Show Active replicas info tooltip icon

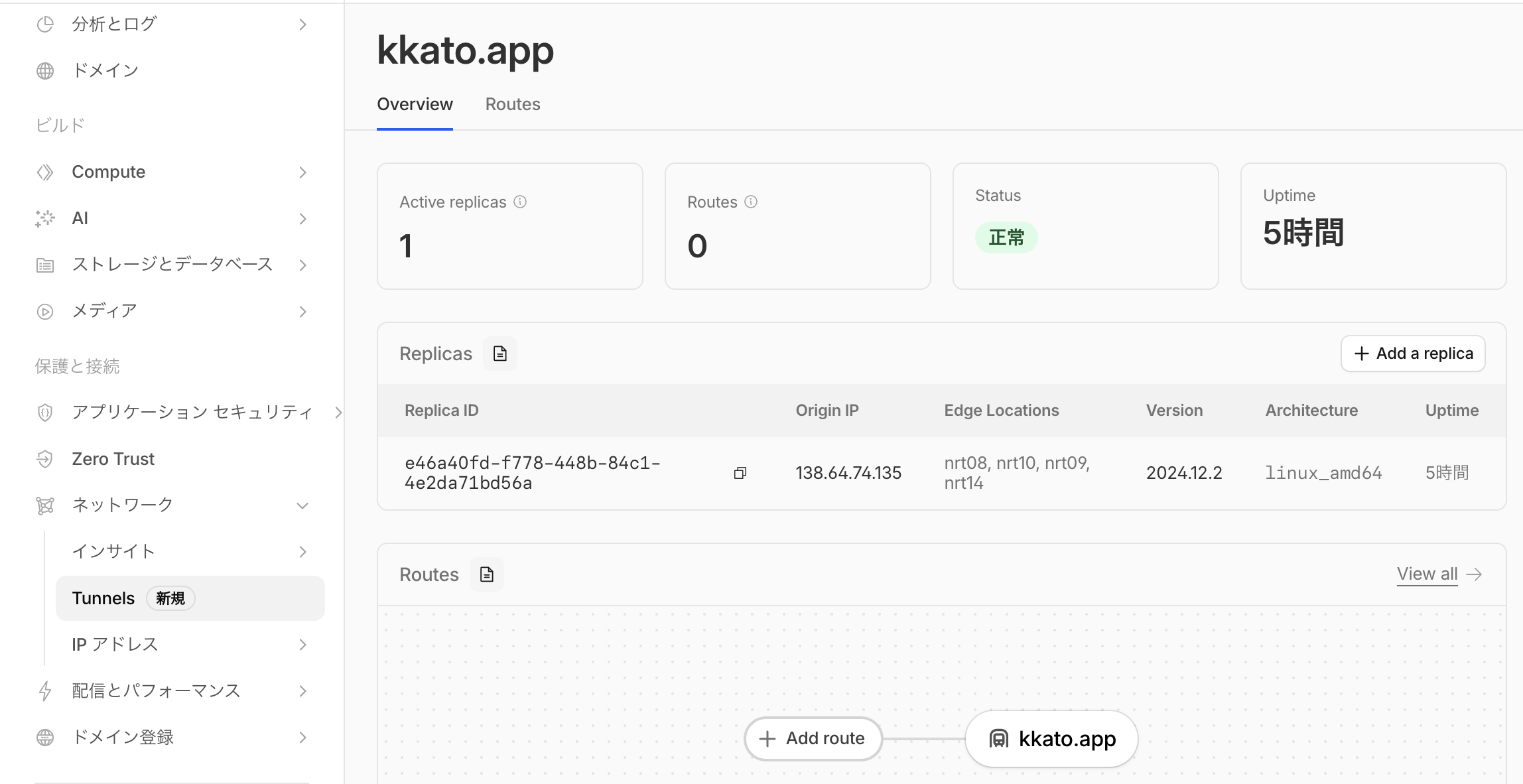pos(521,202)
